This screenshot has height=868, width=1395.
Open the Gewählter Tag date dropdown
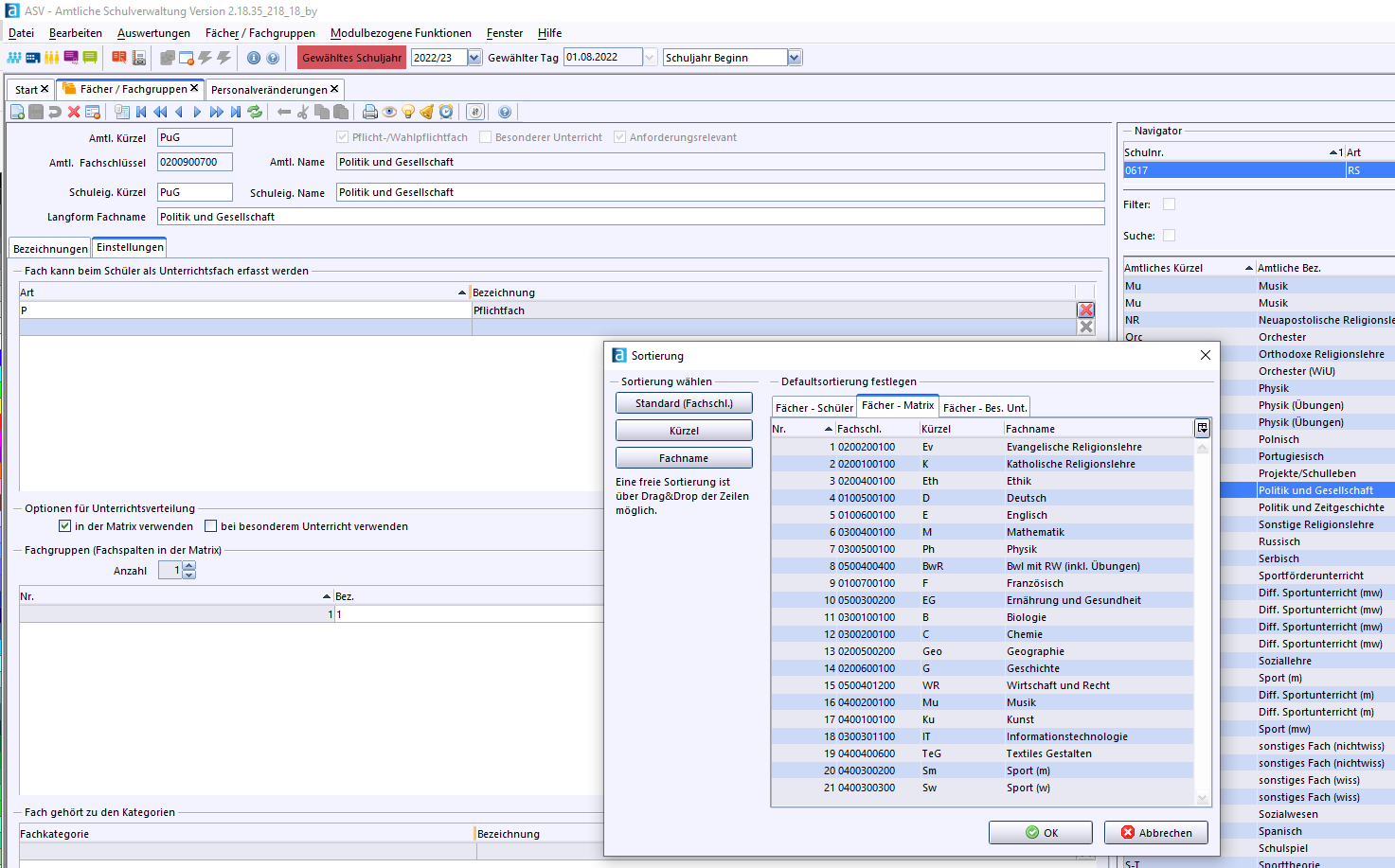coord(650,58)
